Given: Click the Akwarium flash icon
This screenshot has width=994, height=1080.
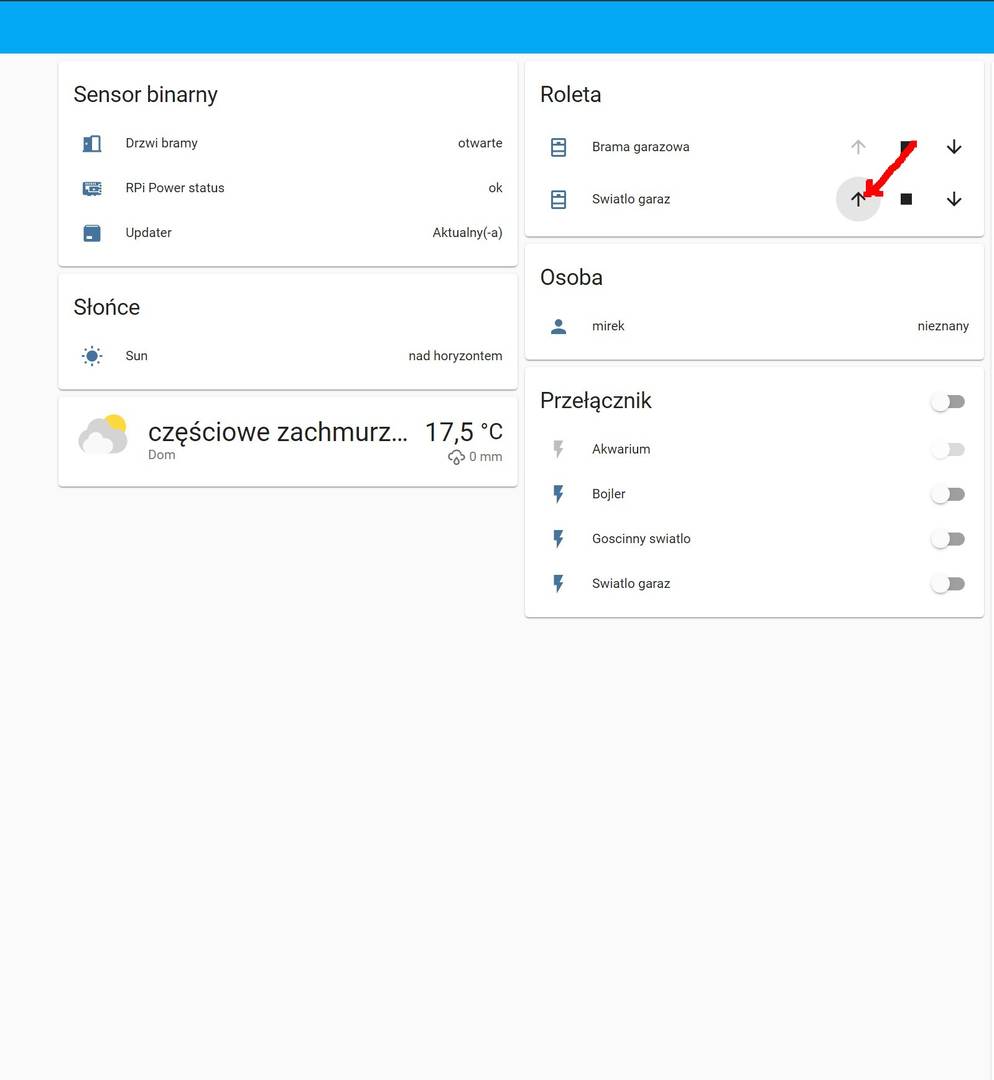Looking at the screenshot, I should (x=559, y=449).
